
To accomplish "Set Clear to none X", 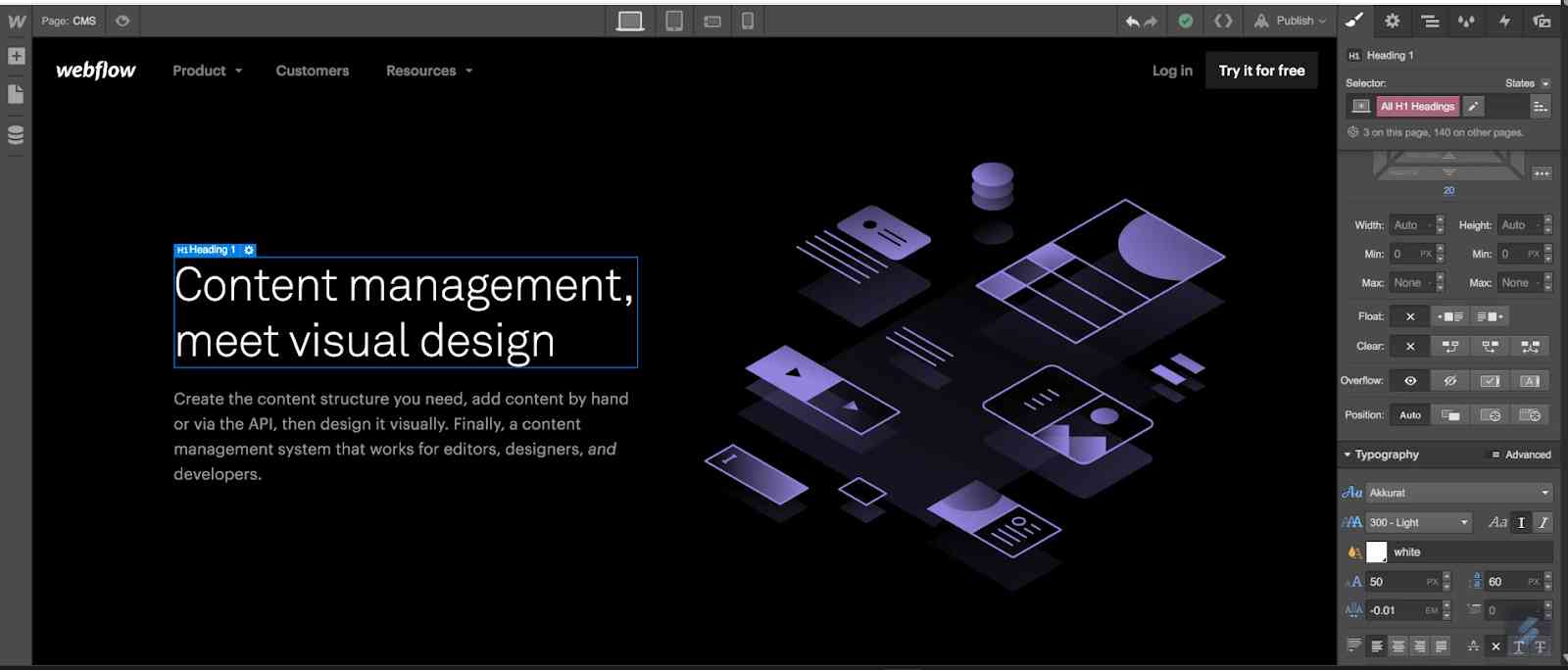I will click(1410, 347).
